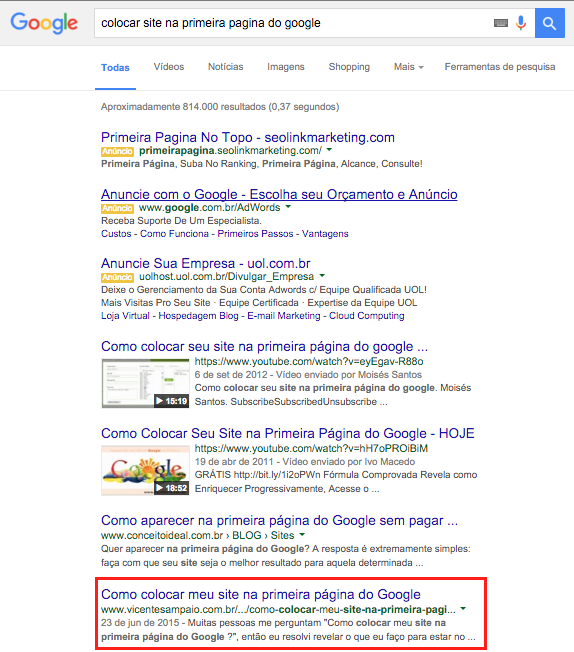The image size is (574, 652).
Task: Click the youtube.com/watch?v=eyEgav-R88o URL text
Action: click(309, 361)
